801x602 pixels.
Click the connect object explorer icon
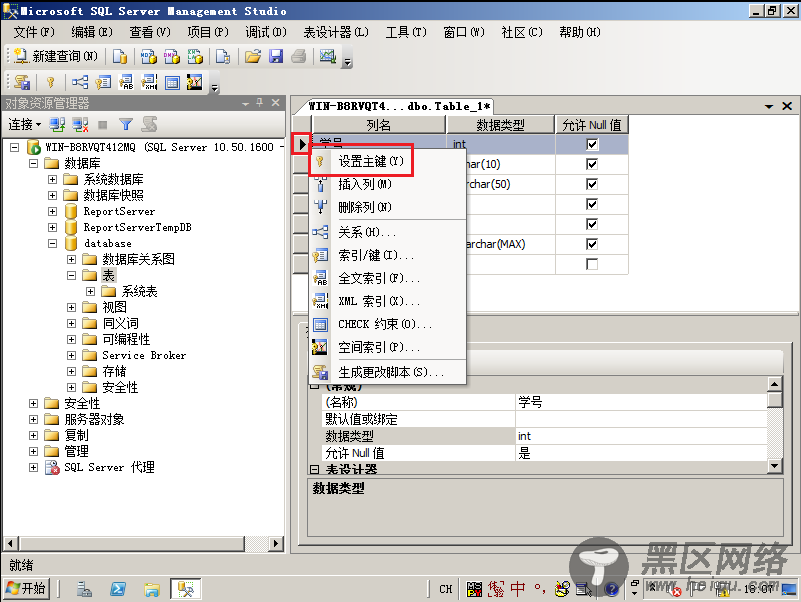coord(57,124)
